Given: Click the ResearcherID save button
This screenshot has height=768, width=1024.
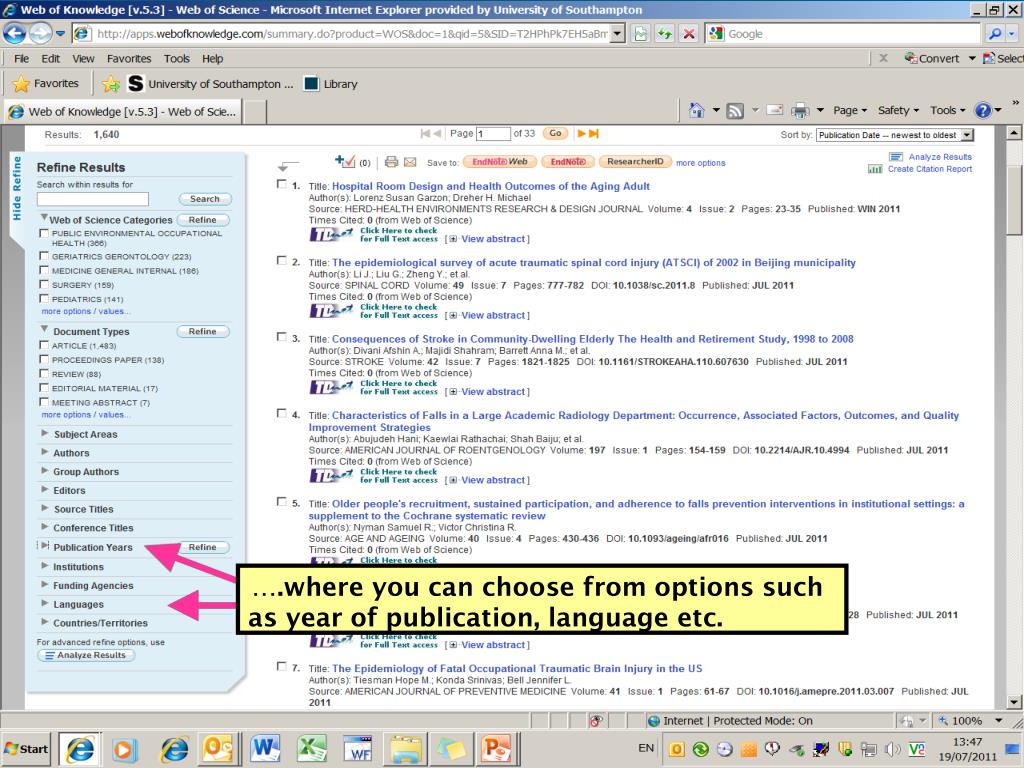Looking at the screenshot, I should (635, 162).
